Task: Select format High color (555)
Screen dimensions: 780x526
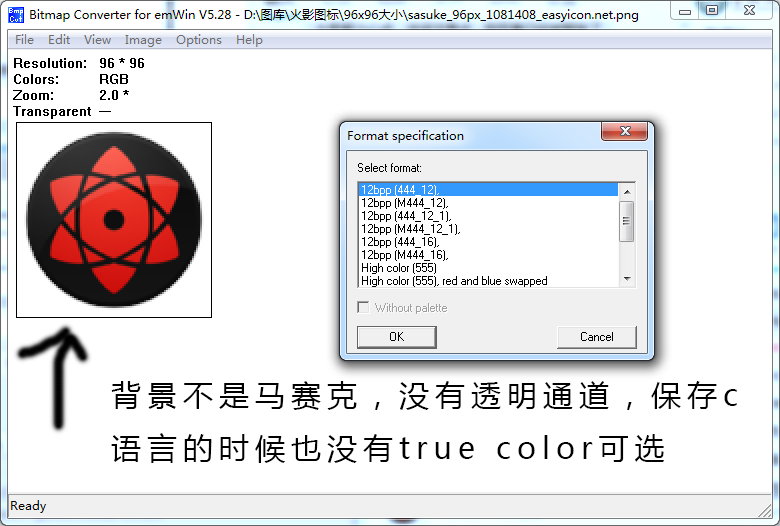Action: 488,268
